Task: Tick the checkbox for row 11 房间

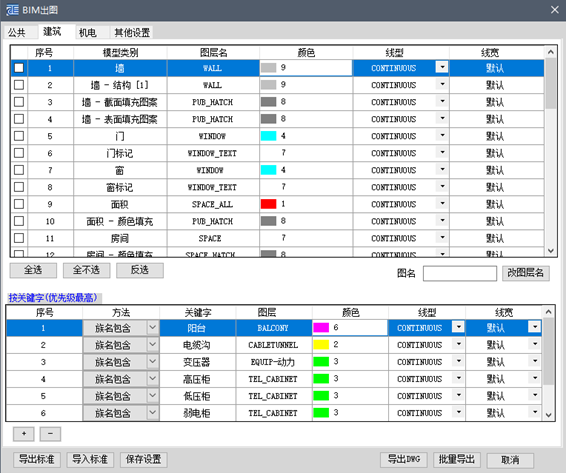Action: click(x=19, y=238)
